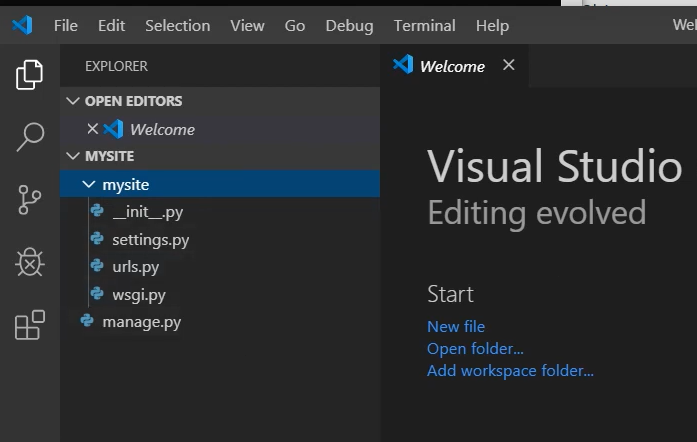The width and height of the screenshot is (697, 442).
Task: Click the Open folder... link
Action: [x=475, y=349]
